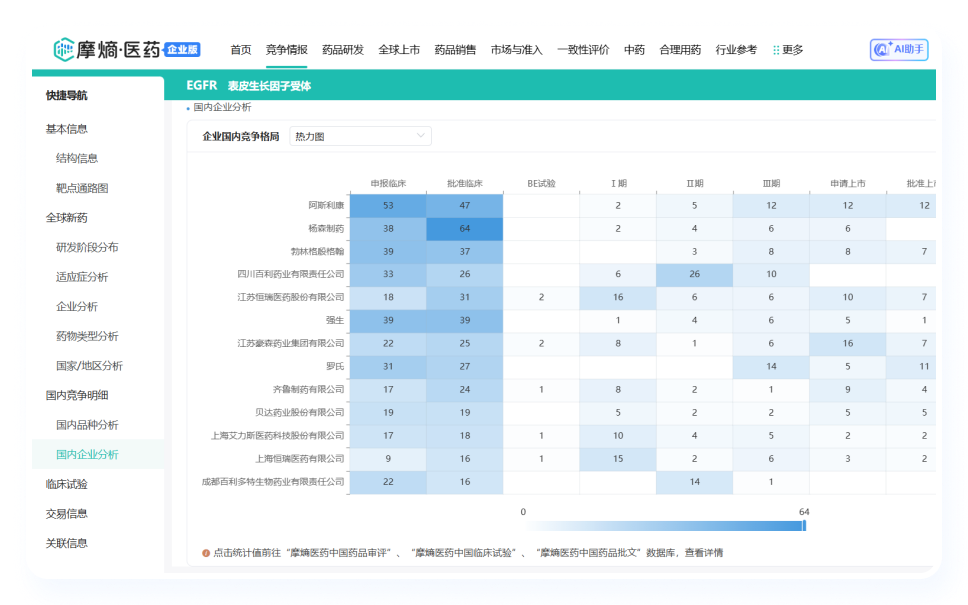968x605 pixels.
Task: Open the 药品销售 menu
Action: (455, 50)
